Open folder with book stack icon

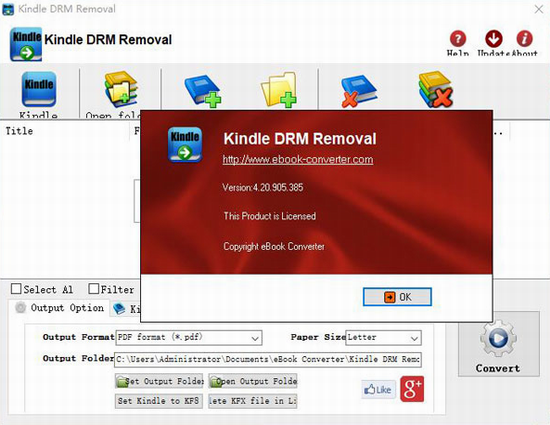tap(121, 89)
